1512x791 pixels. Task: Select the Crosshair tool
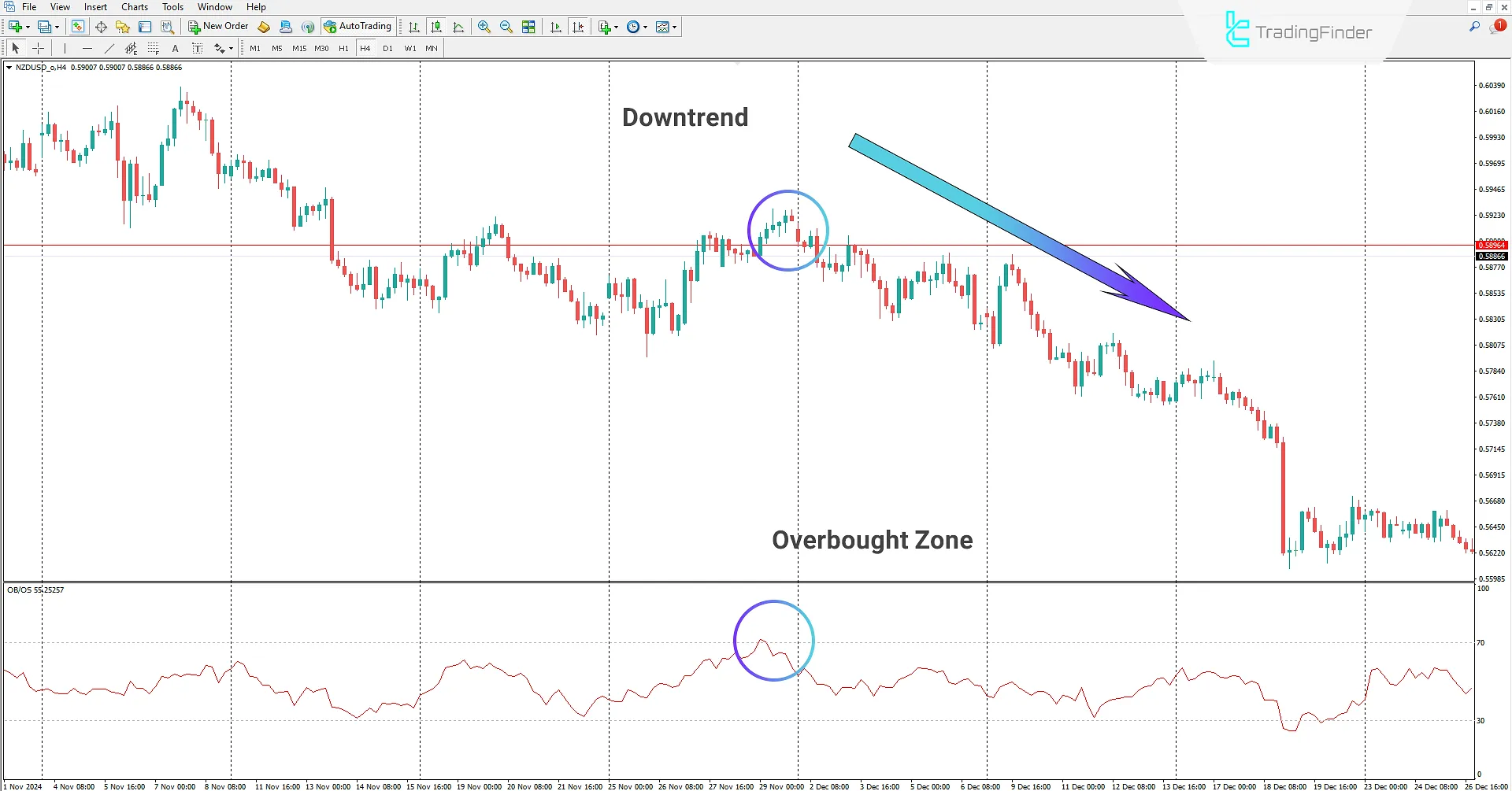[x=38, y=48]
